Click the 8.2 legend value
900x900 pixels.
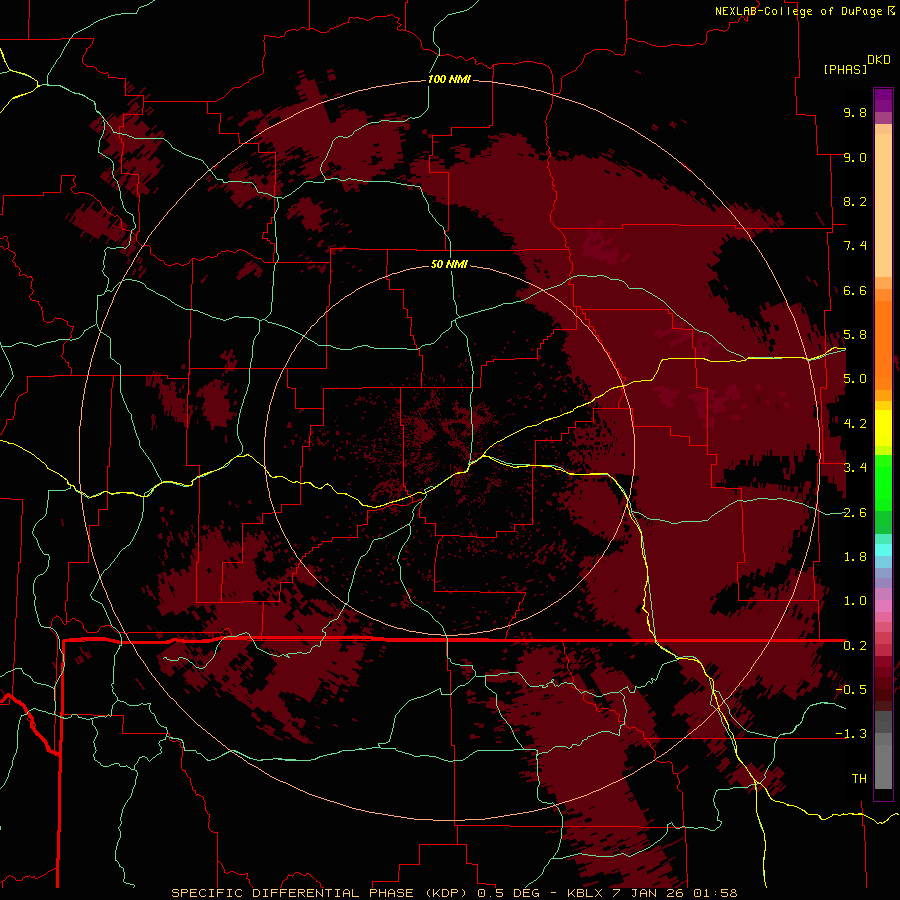point(855,201)
